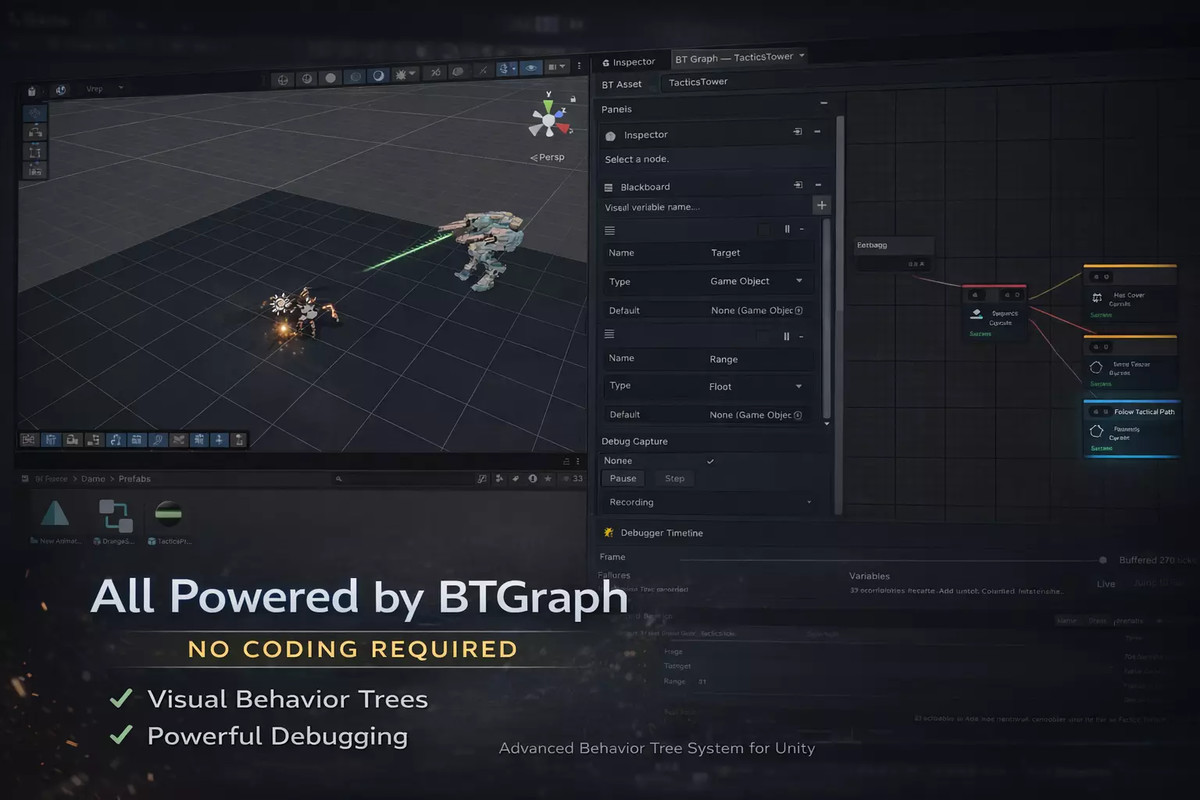Toggle the blue eye visibility icon in the scene toolbar
This screenshot has height=800, width=1200.
pos(531,67)
